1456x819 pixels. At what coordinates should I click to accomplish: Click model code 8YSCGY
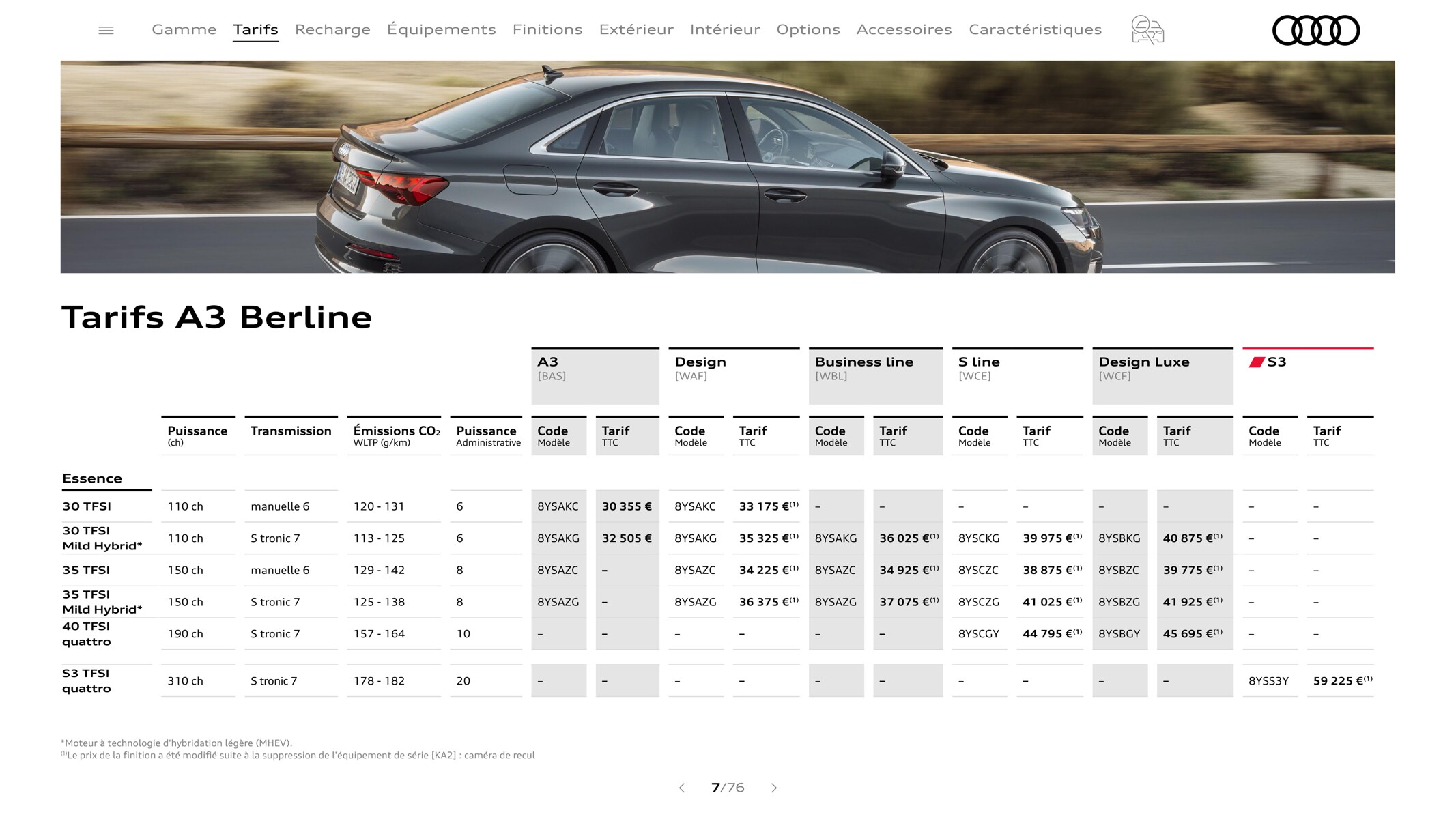(979, 634)
